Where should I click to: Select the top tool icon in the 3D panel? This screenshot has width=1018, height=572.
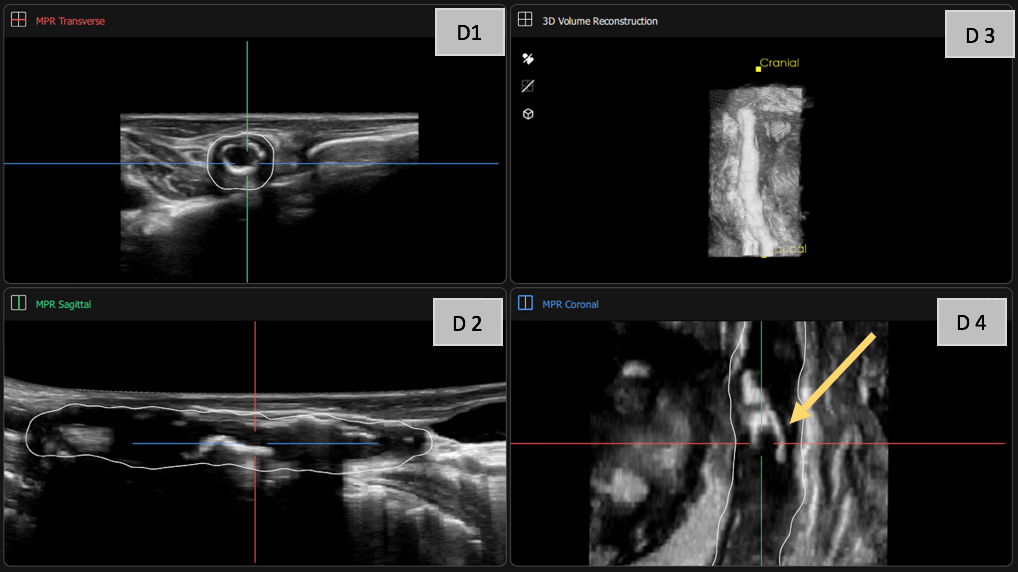pos(528,59)
